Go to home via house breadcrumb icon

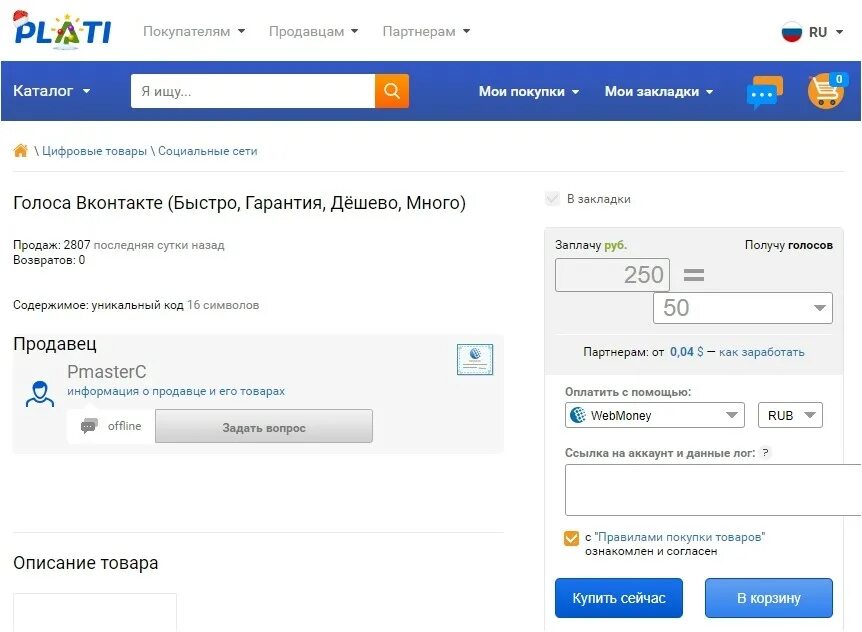pos(20,151)
